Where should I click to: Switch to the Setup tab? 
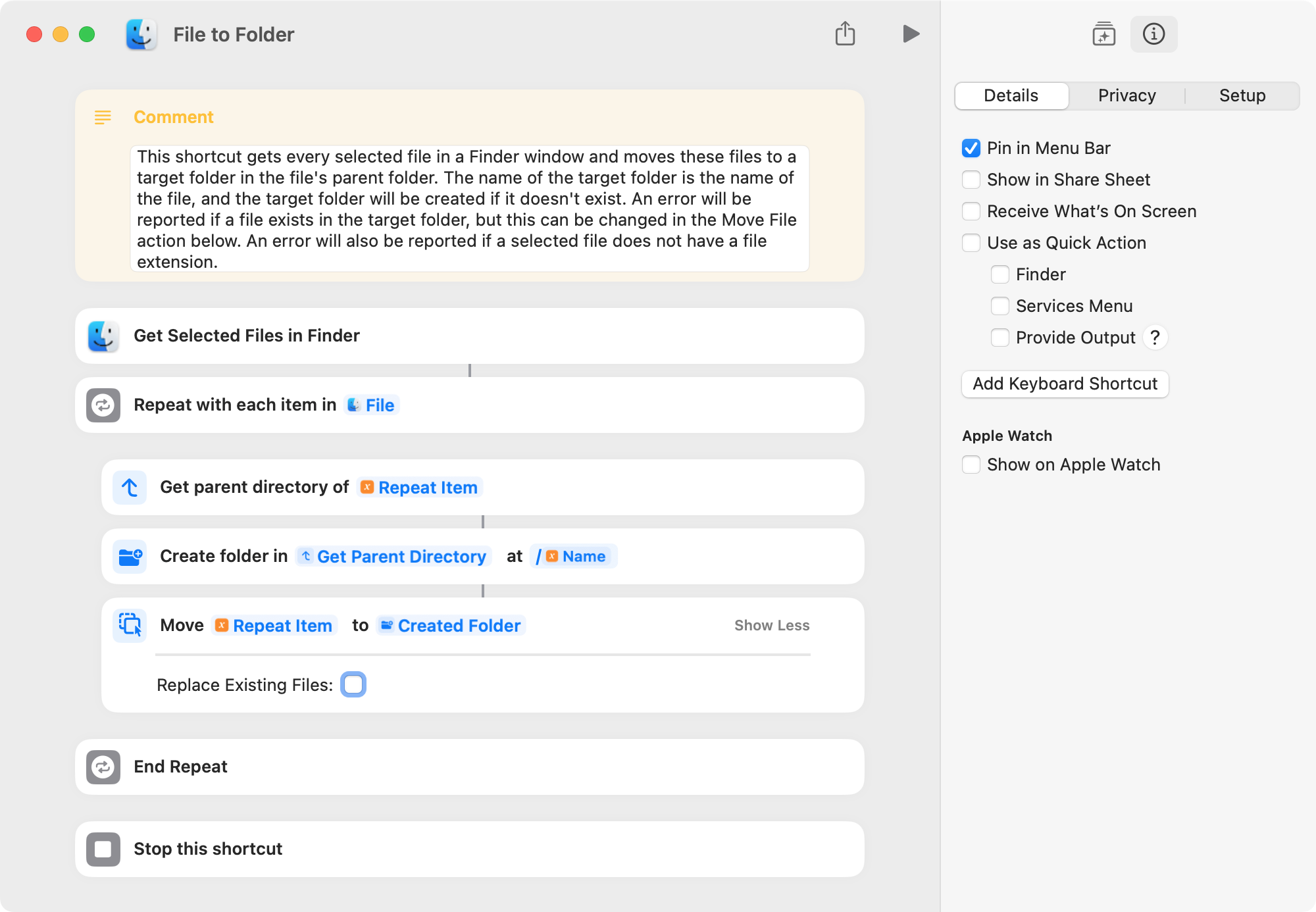coord(1242,96)
